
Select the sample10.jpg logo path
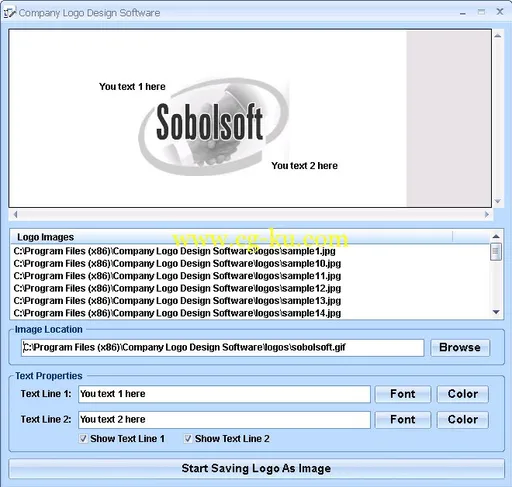[x=177, y=263]
